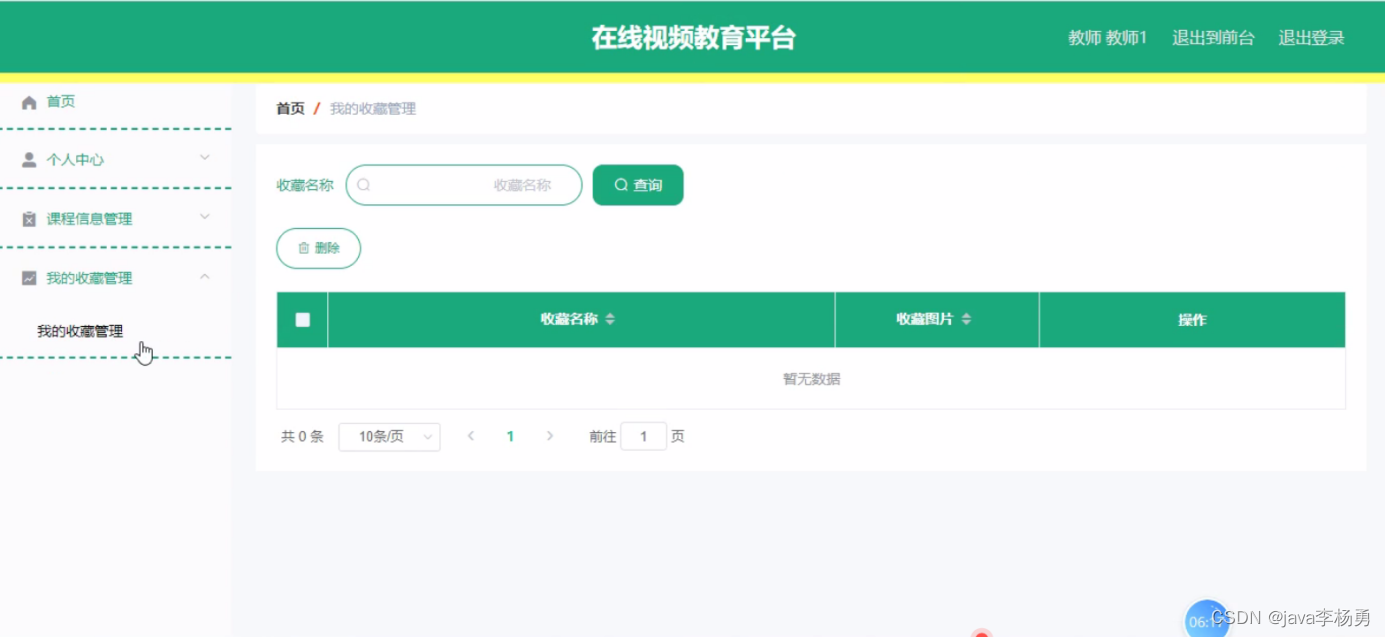Toggle the select-all checkbox in table header
The width and height of the screenshot is (1385, 637).
point(303,320)
